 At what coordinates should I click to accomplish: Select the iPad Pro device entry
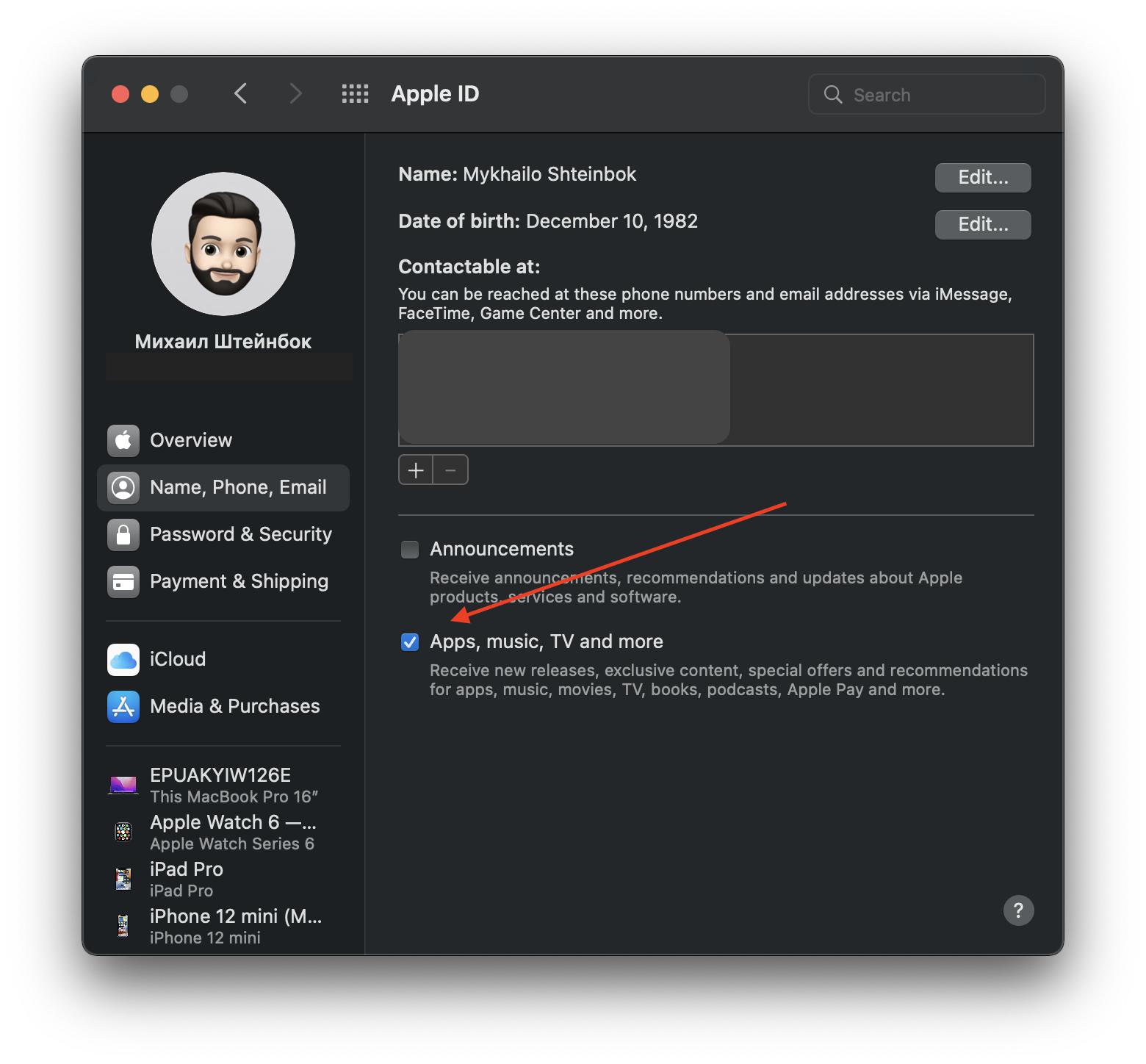coord(223,879)
